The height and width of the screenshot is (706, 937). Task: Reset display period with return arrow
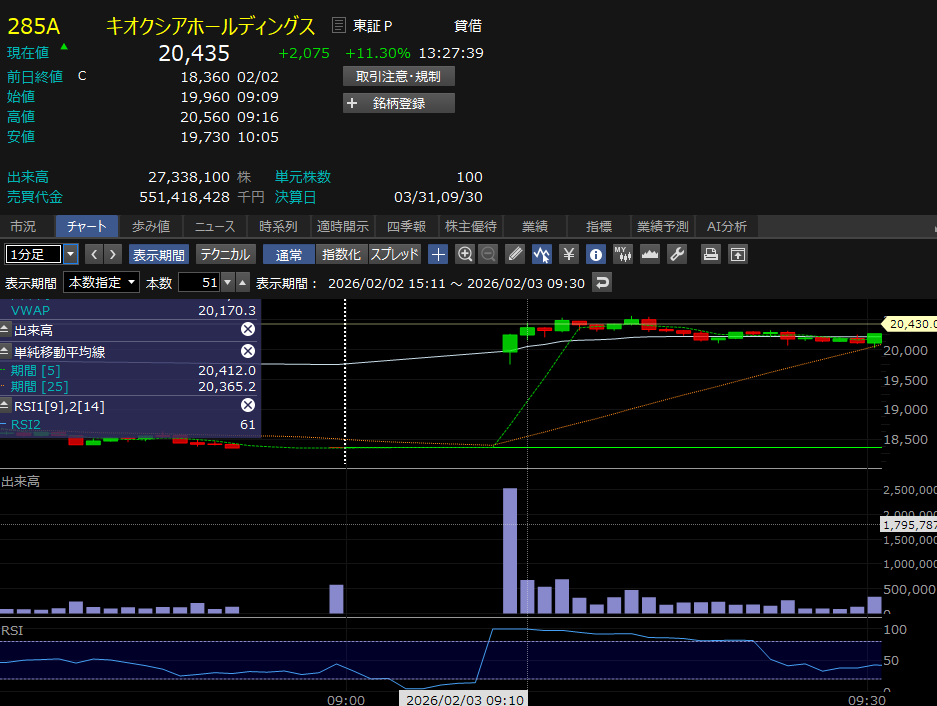602,283
